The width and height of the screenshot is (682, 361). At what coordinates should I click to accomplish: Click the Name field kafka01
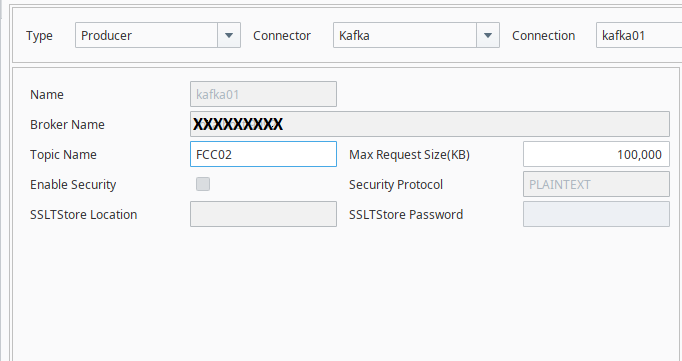tap(263, 94)
